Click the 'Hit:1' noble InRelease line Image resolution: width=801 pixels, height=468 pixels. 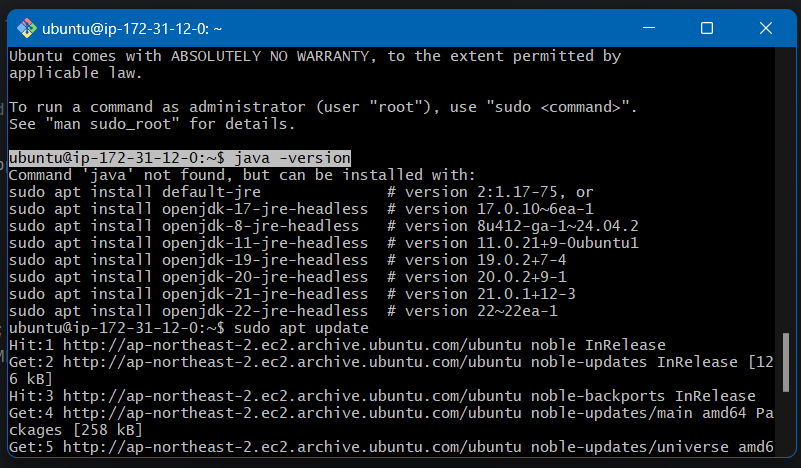pos(337,345)
